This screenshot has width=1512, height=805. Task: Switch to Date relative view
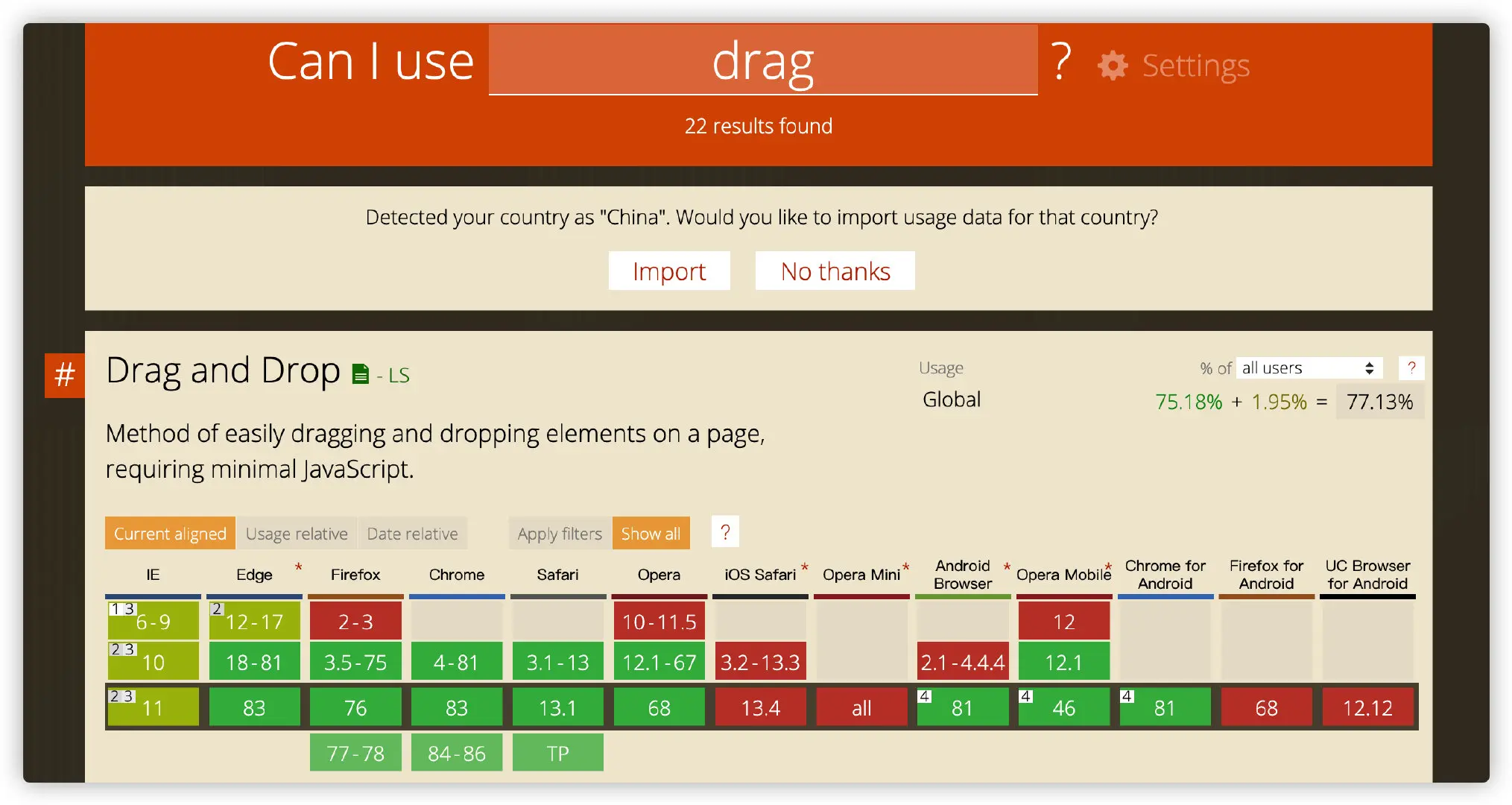pos(412,534)
